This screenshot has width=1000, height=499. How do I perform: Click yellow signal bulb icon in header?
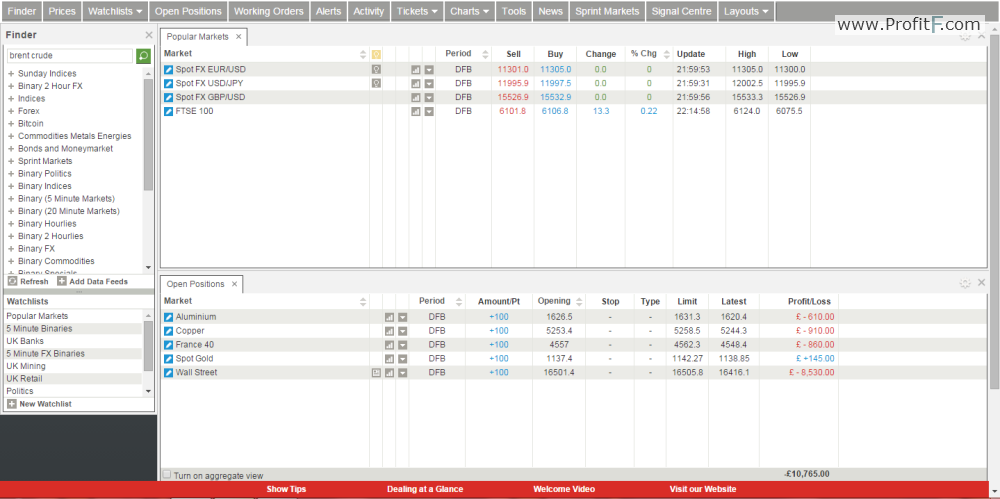click(376, 54)
